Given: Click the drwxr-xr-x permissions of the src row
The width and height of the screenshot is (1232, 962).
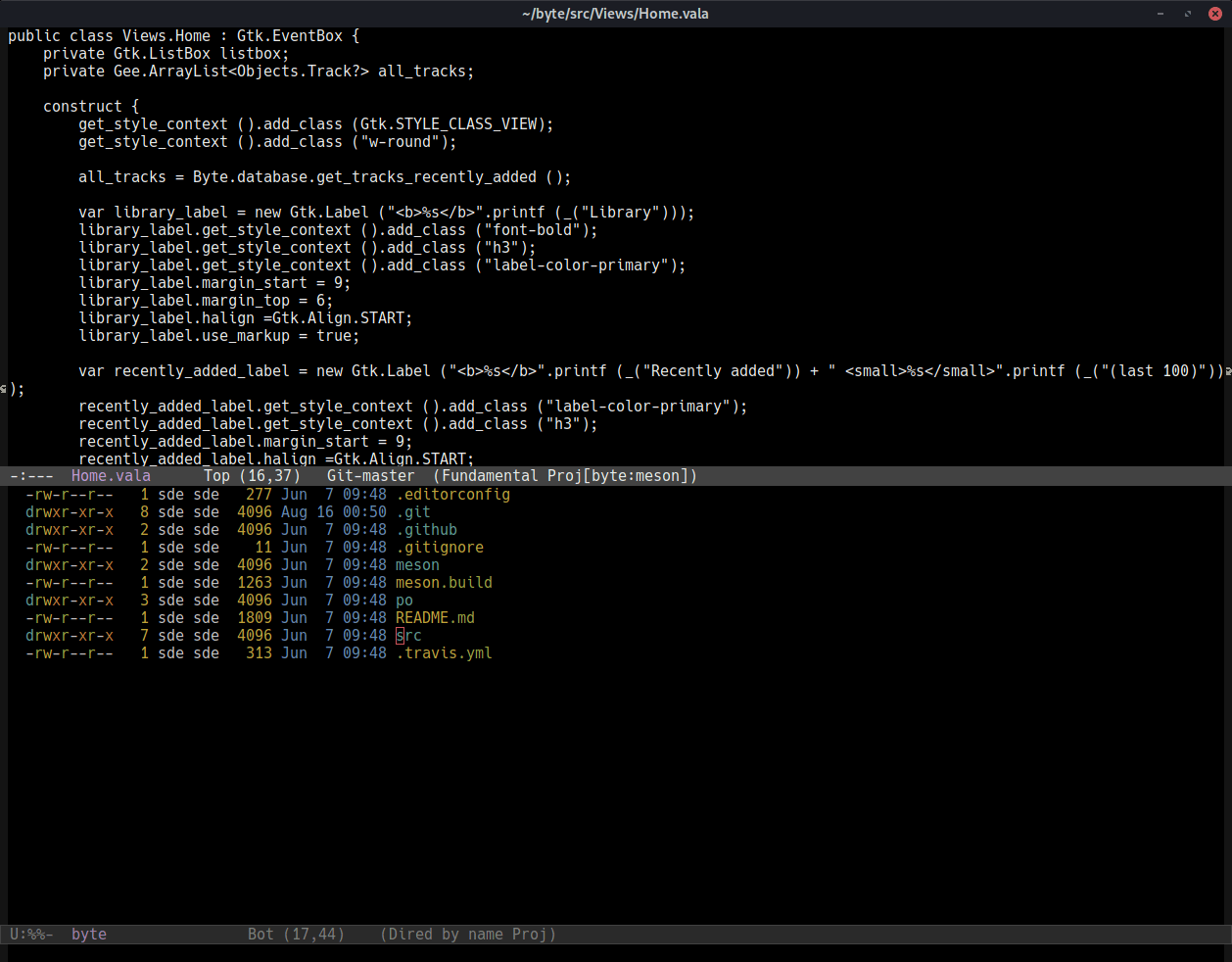Looking at the screenshot, I should coord(70,636).
